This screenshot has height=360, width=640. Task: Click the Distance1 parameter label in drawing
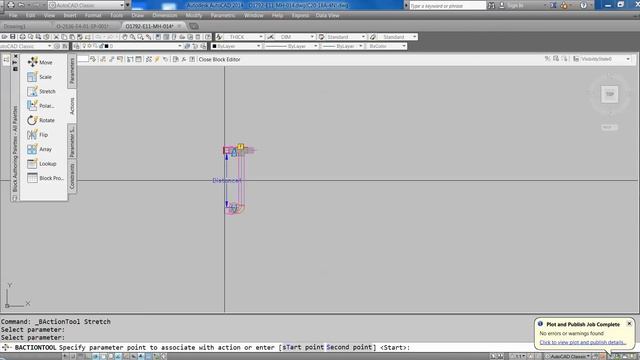click(x=227, y=180)
